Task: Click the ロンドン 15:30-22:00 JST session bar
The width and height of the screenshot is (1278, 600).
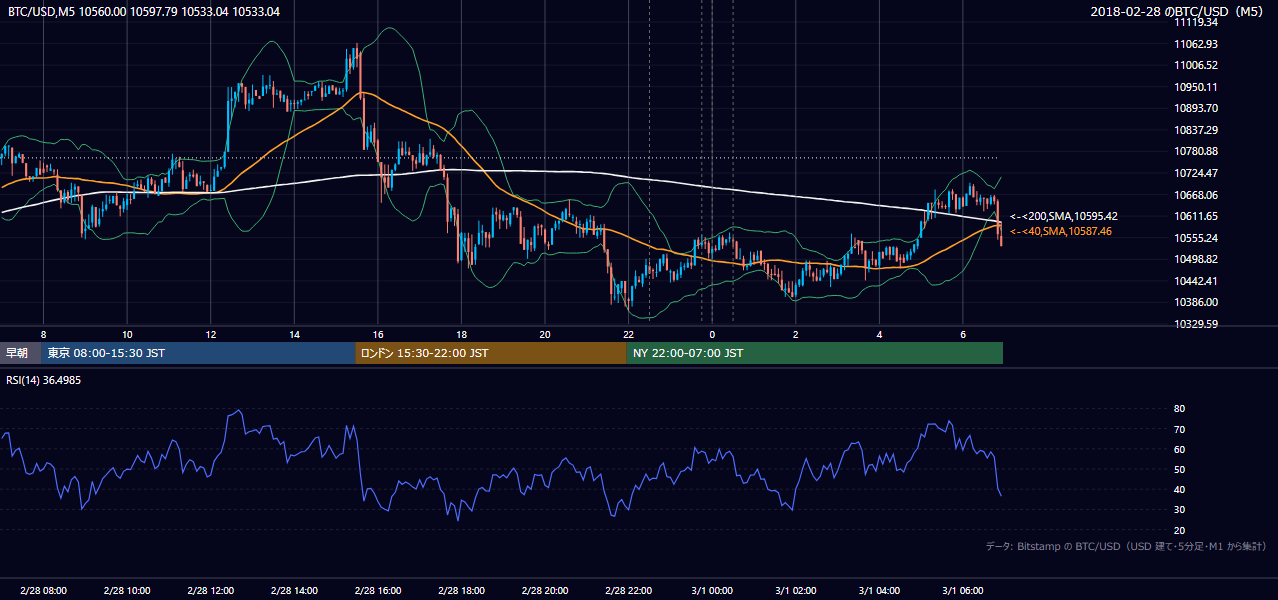Action: tap(491, 353)
